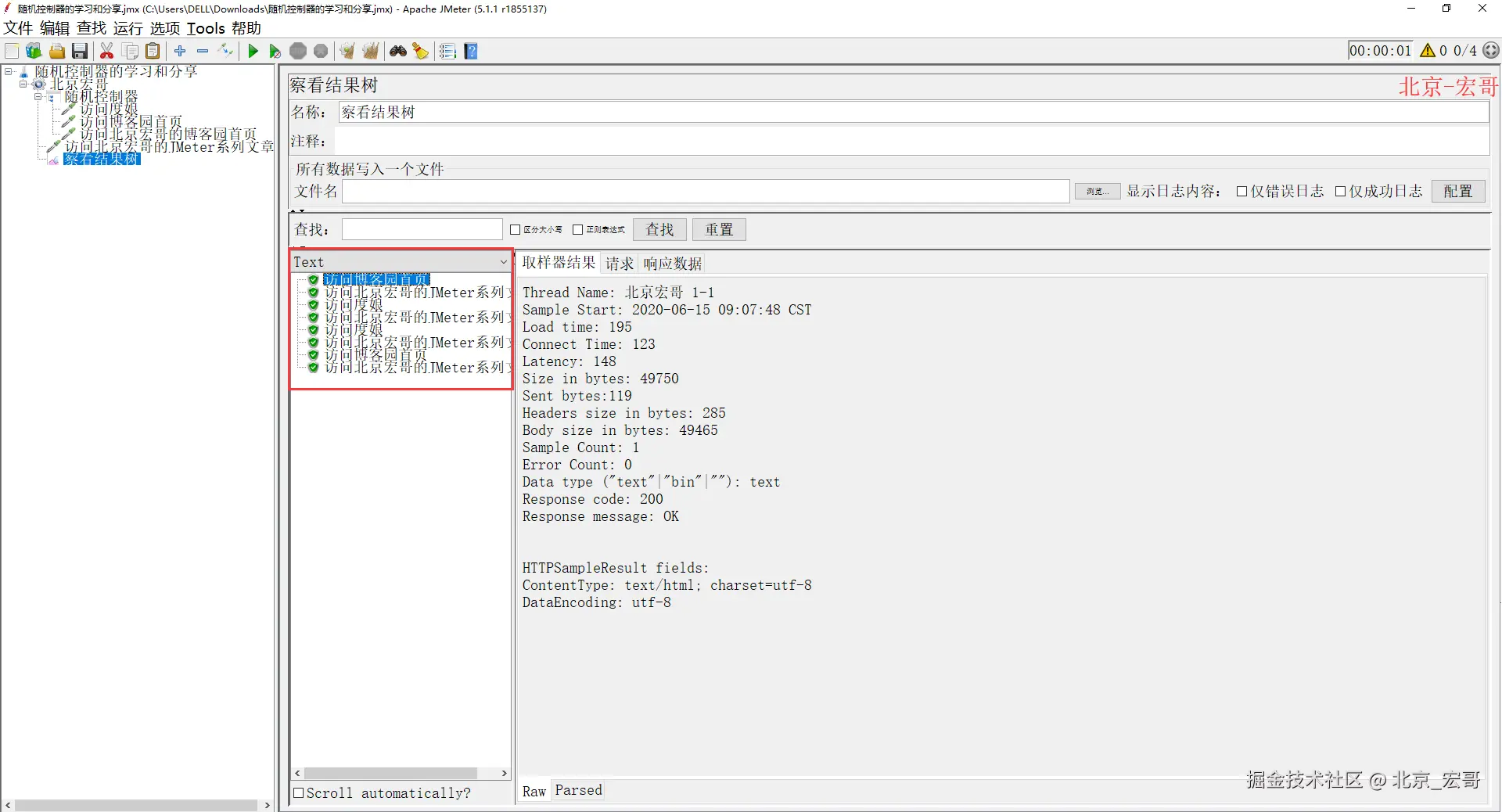Select 访问北京宏哥的博客园首页 sampler in tree
The width and height of the screenshot is (1502, 812).
pos(168,134)
